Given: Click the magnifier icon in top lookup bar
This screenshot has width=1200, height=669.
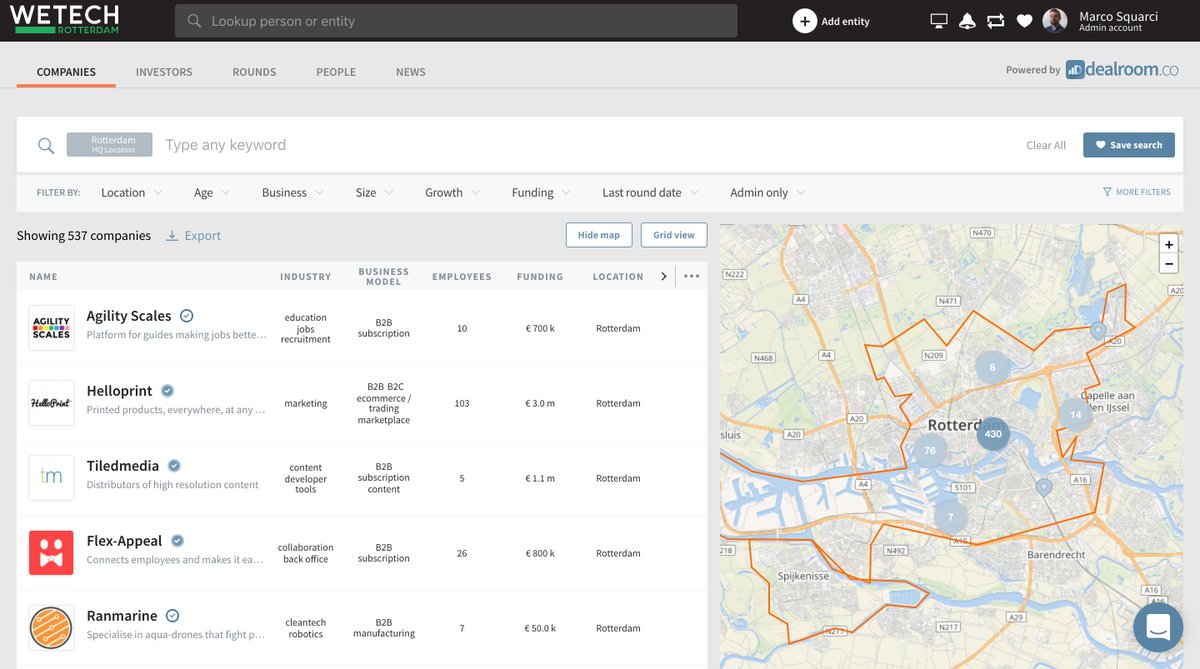Looking at the screenshot, I should click(194, 21).
